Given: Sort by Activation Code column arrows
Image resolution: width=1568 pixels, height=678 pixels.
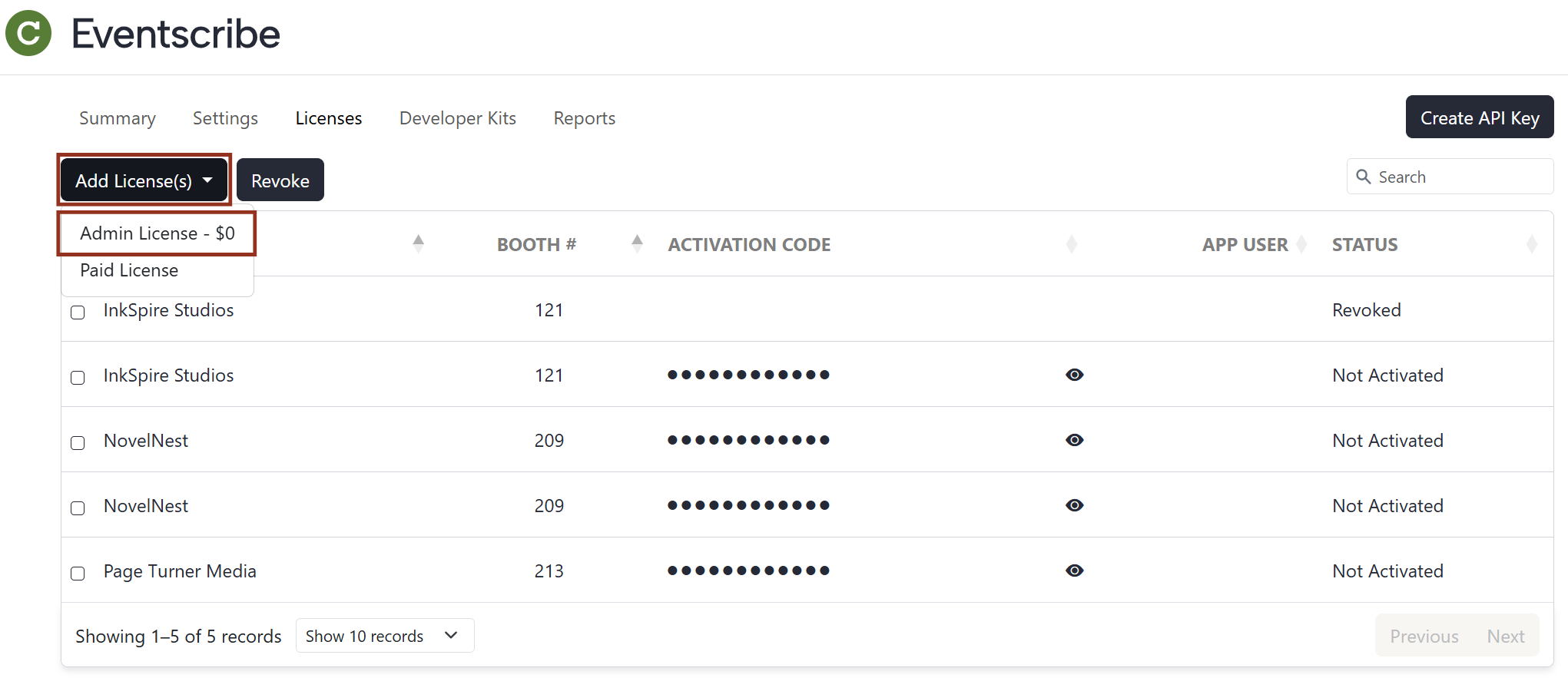Looking at the screenshot, I should point(1072,244).
